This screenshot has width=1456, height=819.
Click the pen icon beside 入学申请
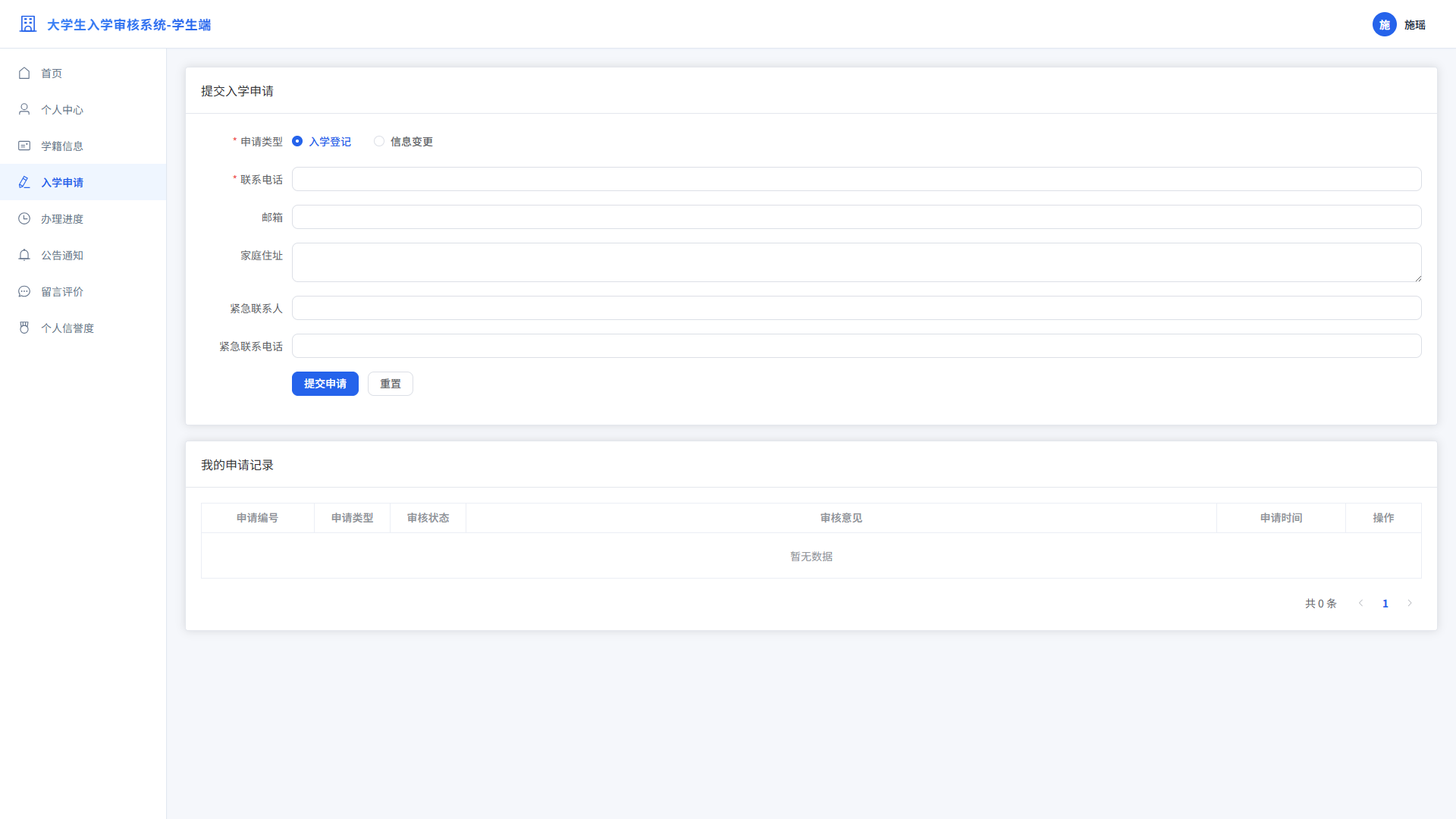[24, 182]
